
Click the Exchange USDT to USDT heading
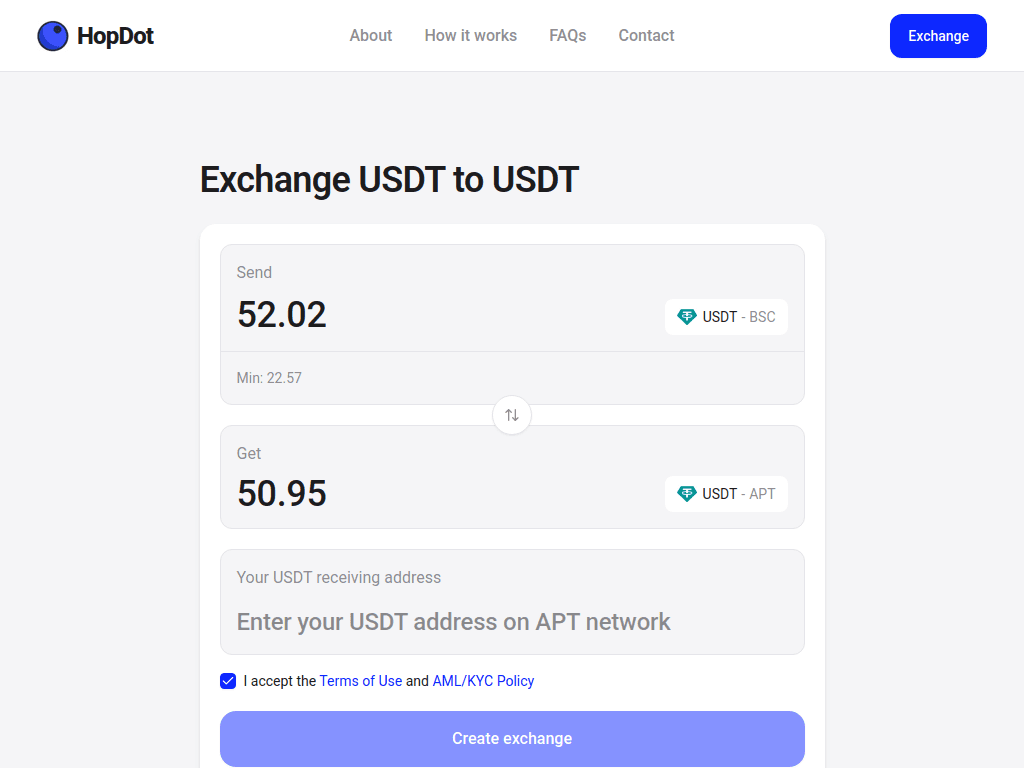click(x=390, y=180)
